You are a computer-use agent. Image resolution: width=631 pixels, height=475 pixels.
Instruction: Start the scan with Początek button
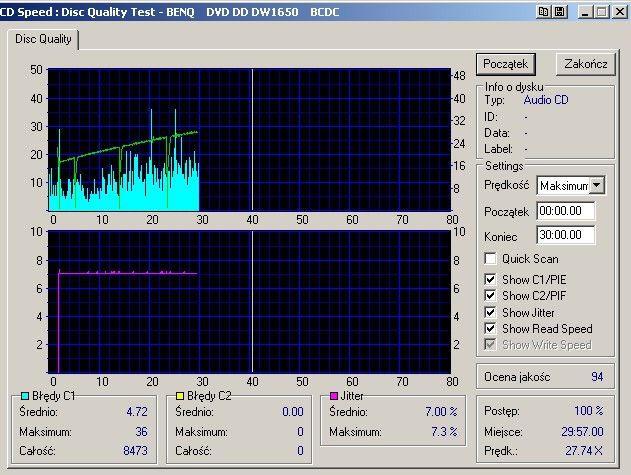505,64
